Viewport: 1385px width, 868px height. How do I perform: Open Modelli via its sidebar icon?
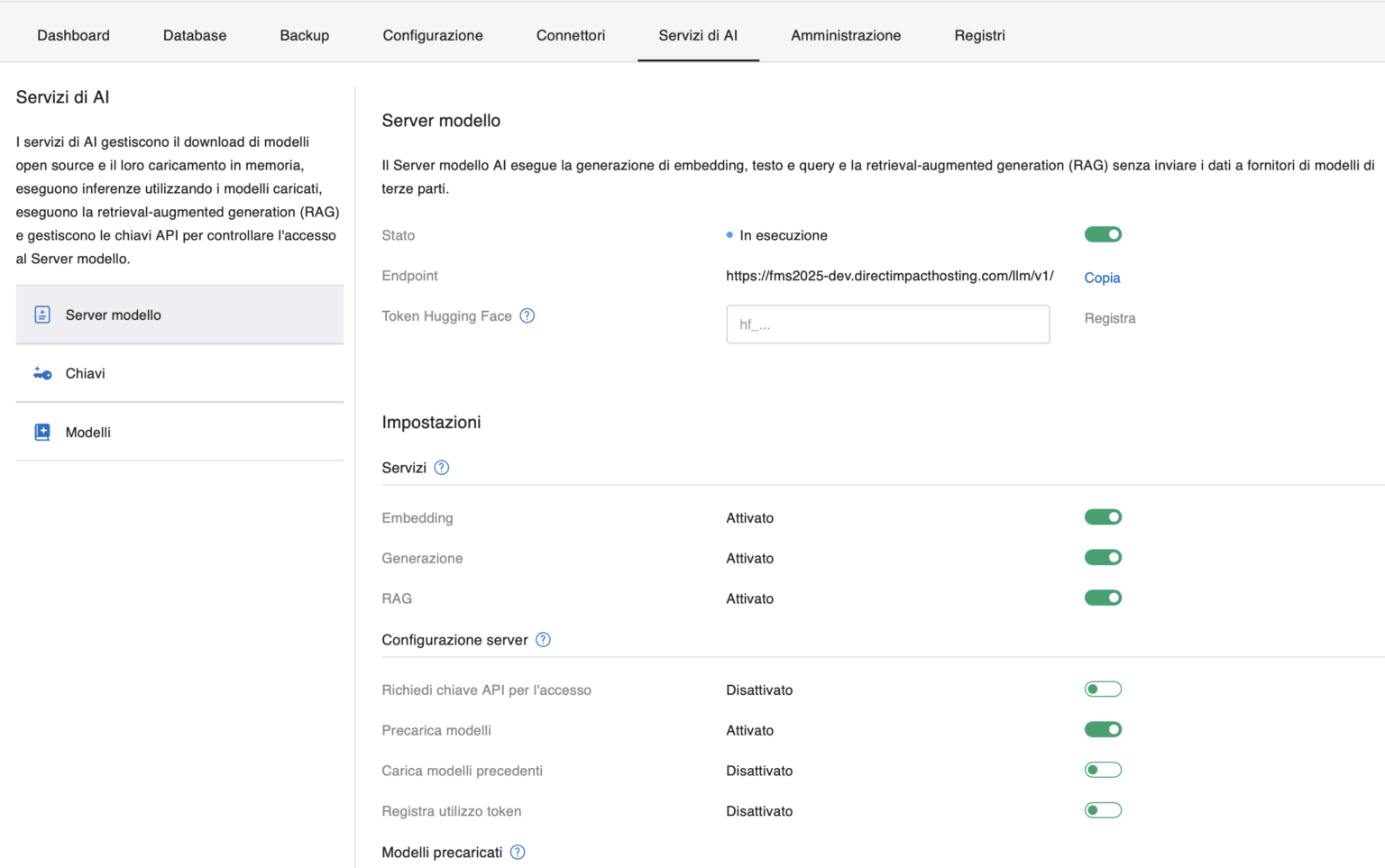coord(41,431)
